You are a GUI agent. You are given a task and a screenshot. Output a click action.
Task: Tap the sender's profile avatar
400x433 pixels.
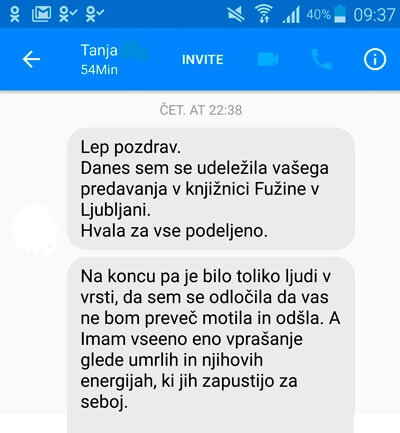point(35,229)
